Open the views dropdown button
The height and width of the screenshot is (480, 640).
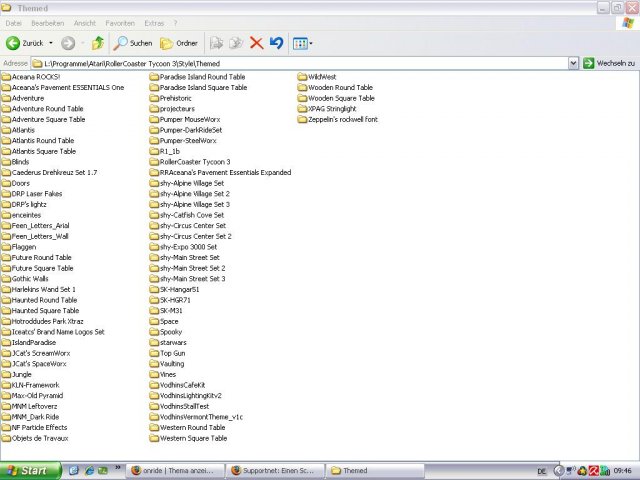pyautogui.click(x=302, y=43)
